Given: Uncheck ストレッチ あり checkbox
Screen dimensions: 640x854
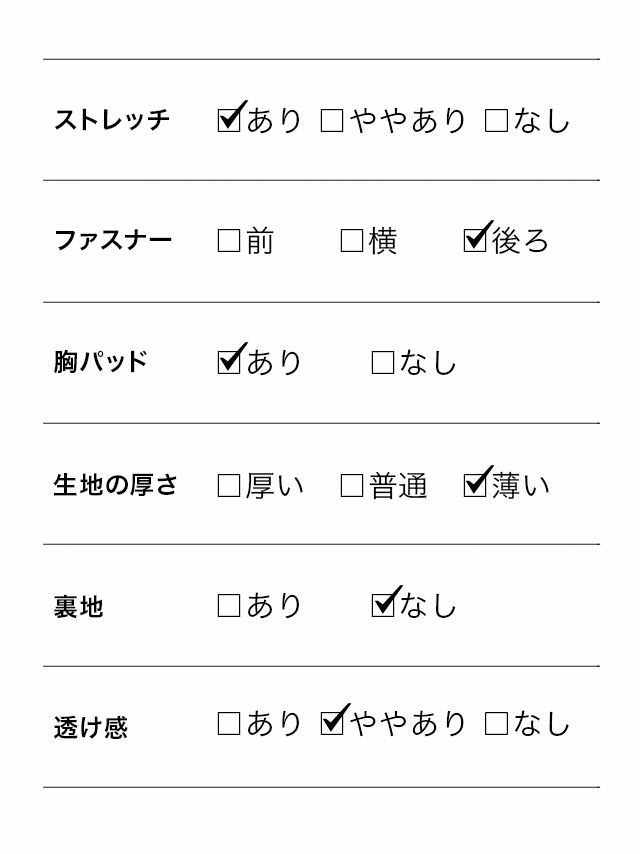Looking at the screenshot, I should 229,121.
